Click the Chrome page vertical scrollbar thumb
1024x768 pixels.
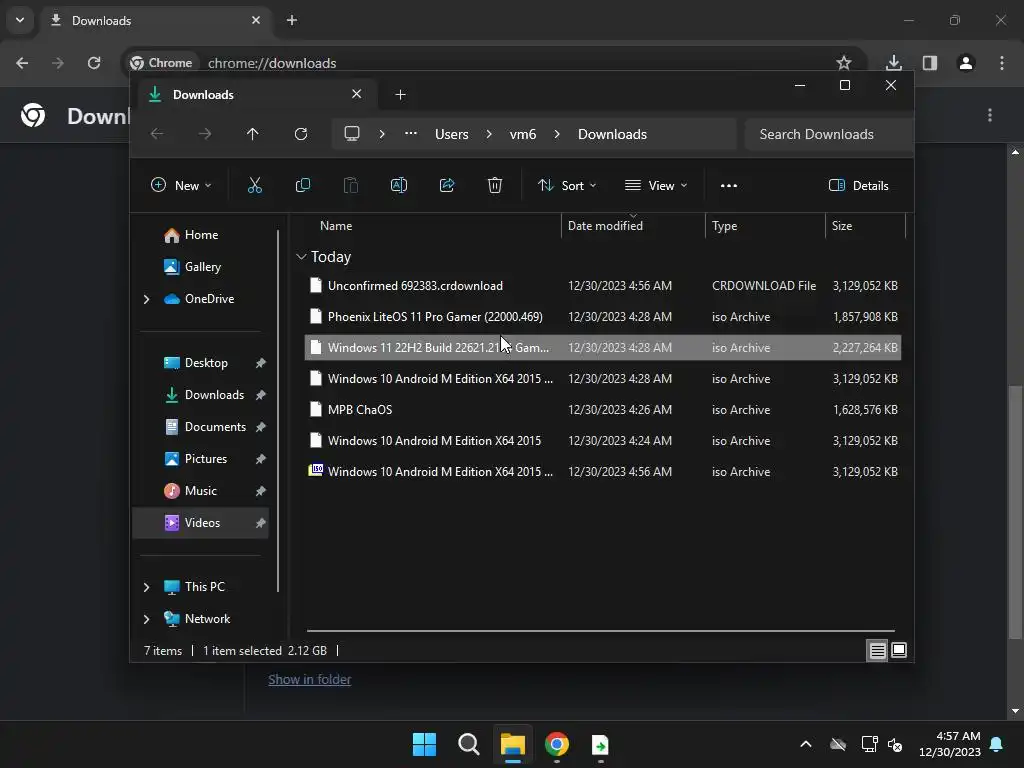click(1015, 512)
